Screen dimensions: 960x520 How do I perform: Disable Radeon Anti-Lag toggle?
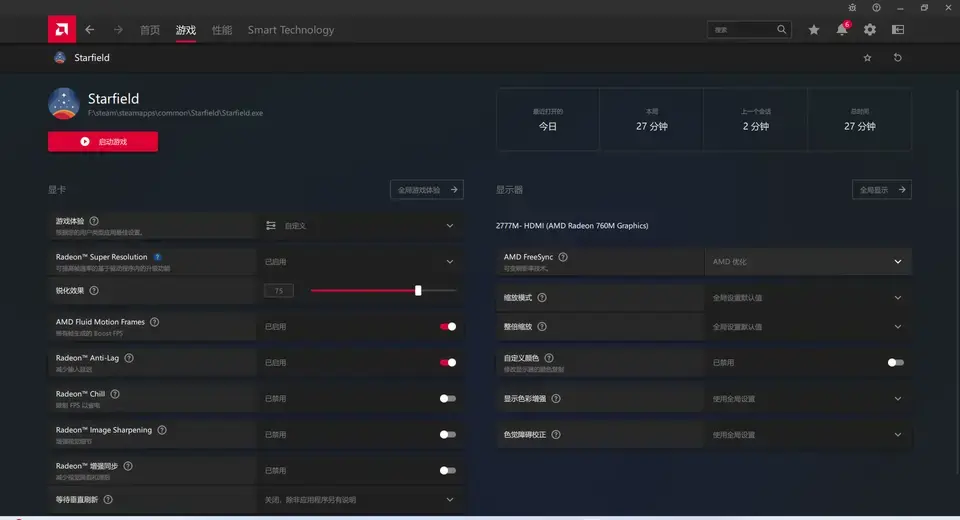tap(448, 363)
